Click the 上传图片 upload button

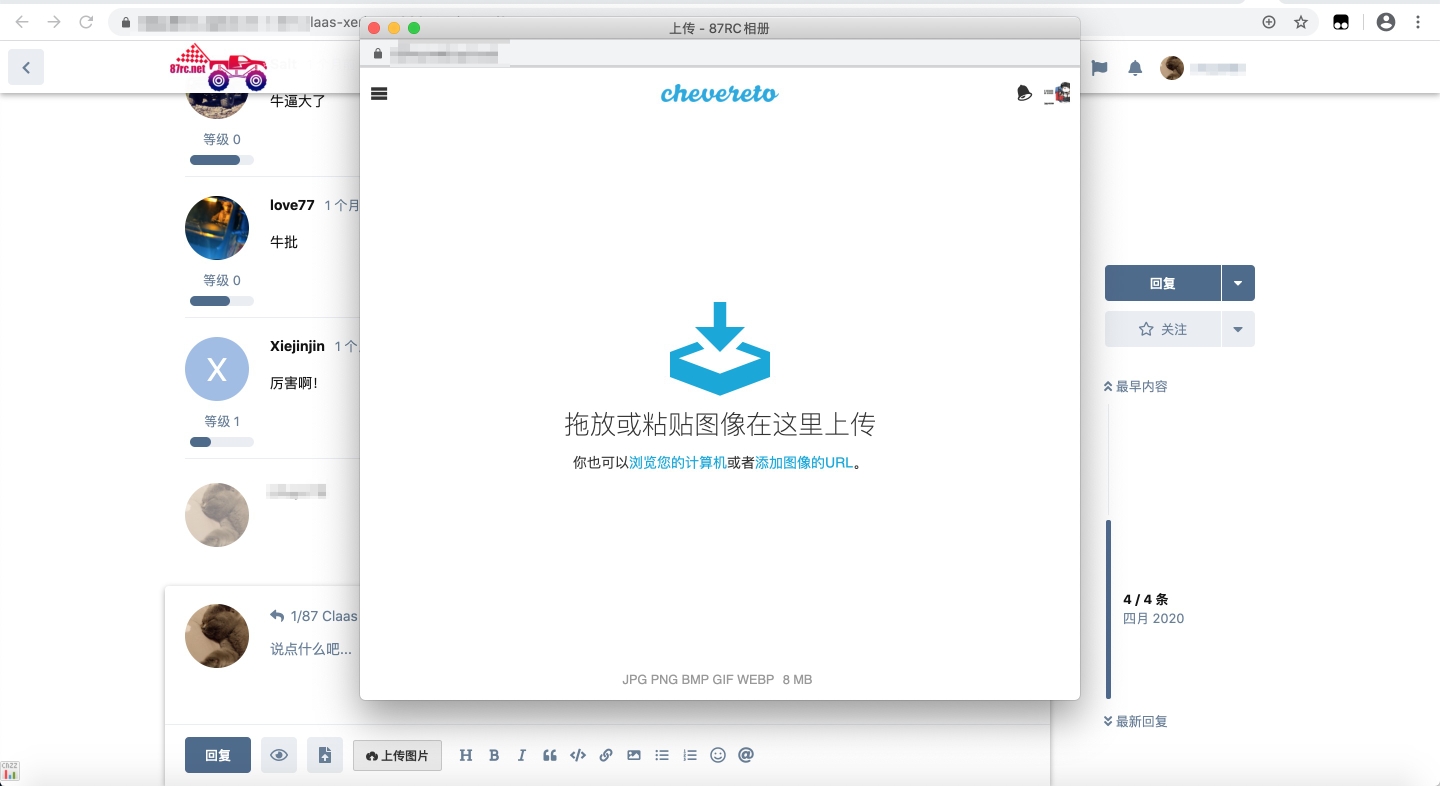[397, 756]
